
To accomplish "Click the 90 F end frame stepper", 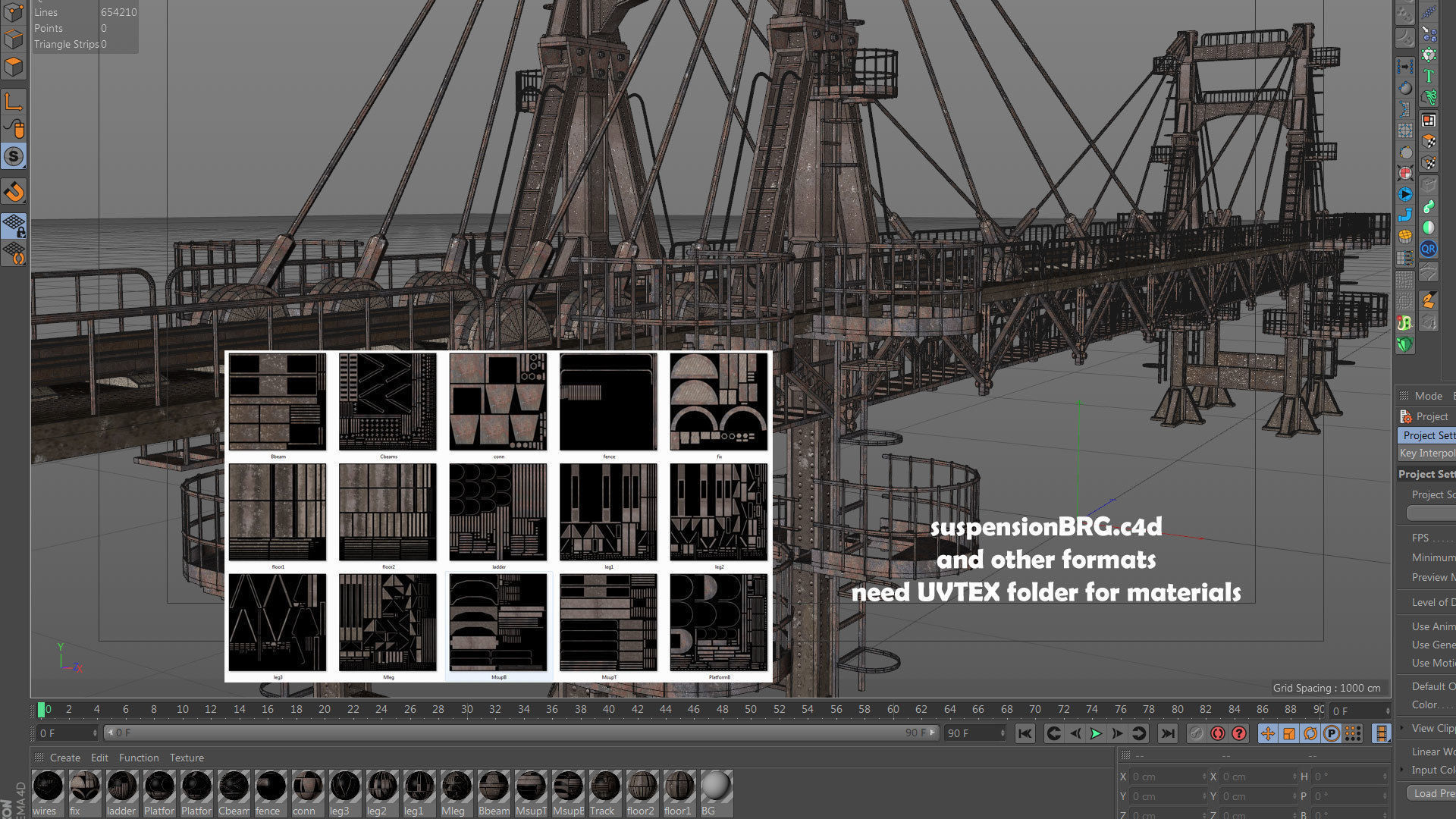I will 1003,733.
